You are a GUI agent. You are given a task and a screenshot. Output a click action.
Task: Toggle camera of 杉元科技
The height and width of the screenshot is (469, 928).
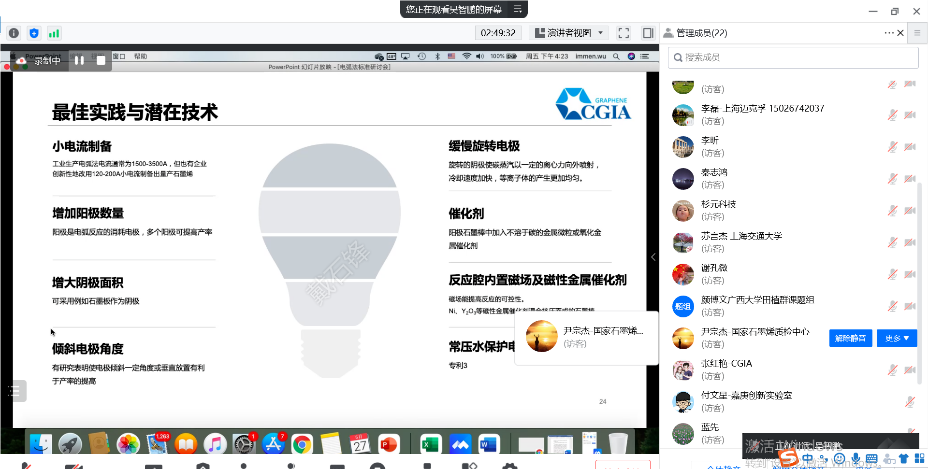coord(910,210)
